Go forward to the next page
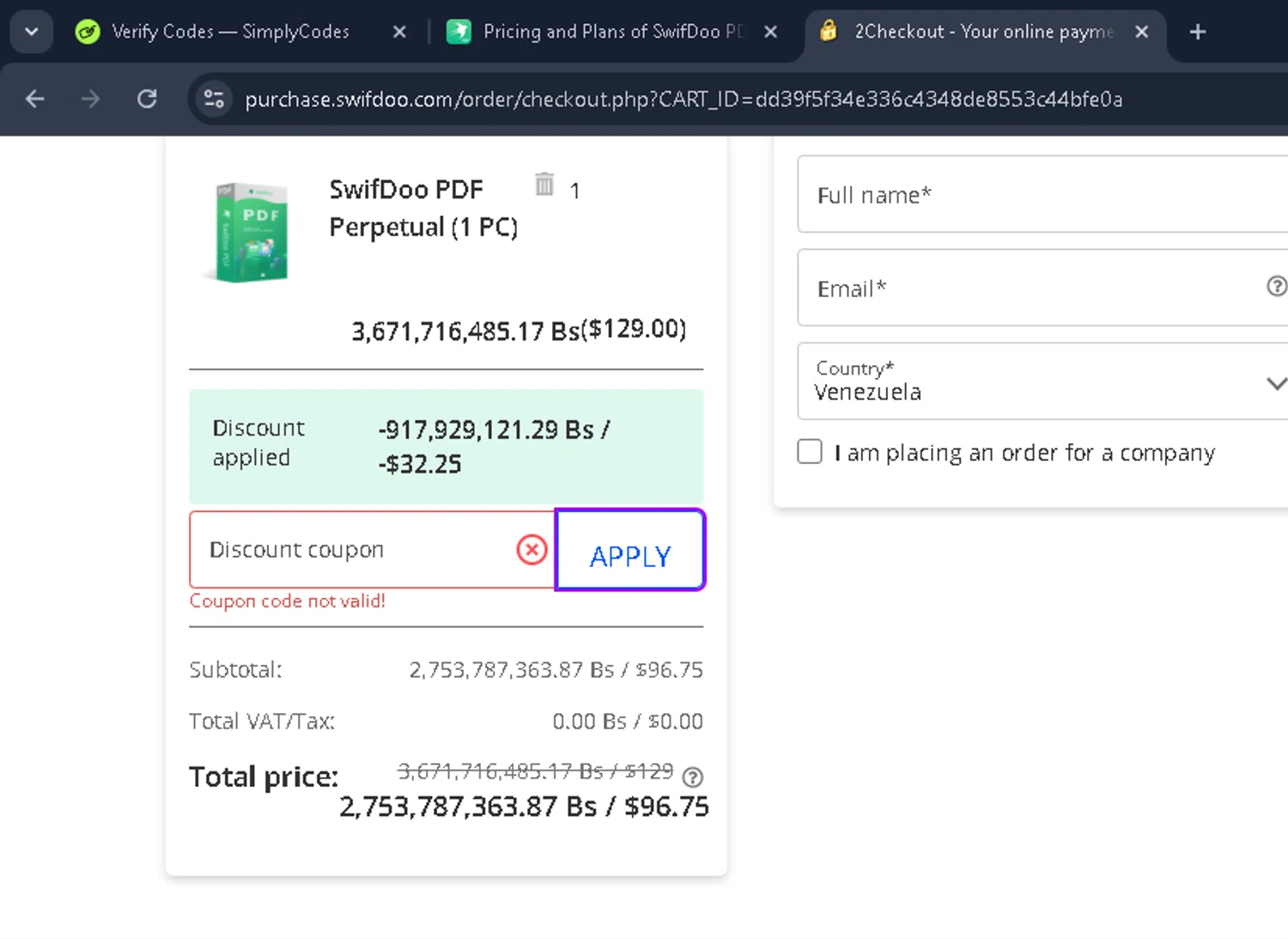 90,99
